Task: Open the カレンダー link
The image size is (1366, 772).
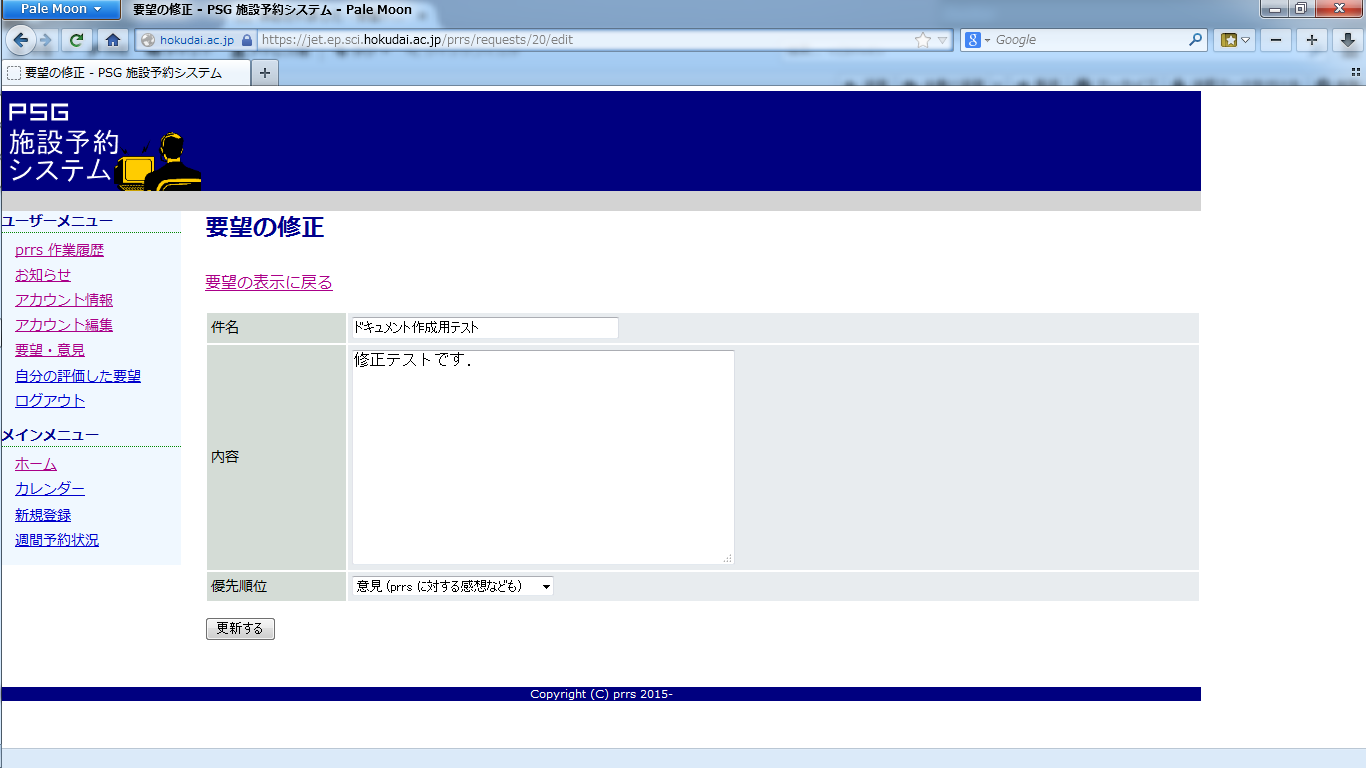Action: (50, 489)
